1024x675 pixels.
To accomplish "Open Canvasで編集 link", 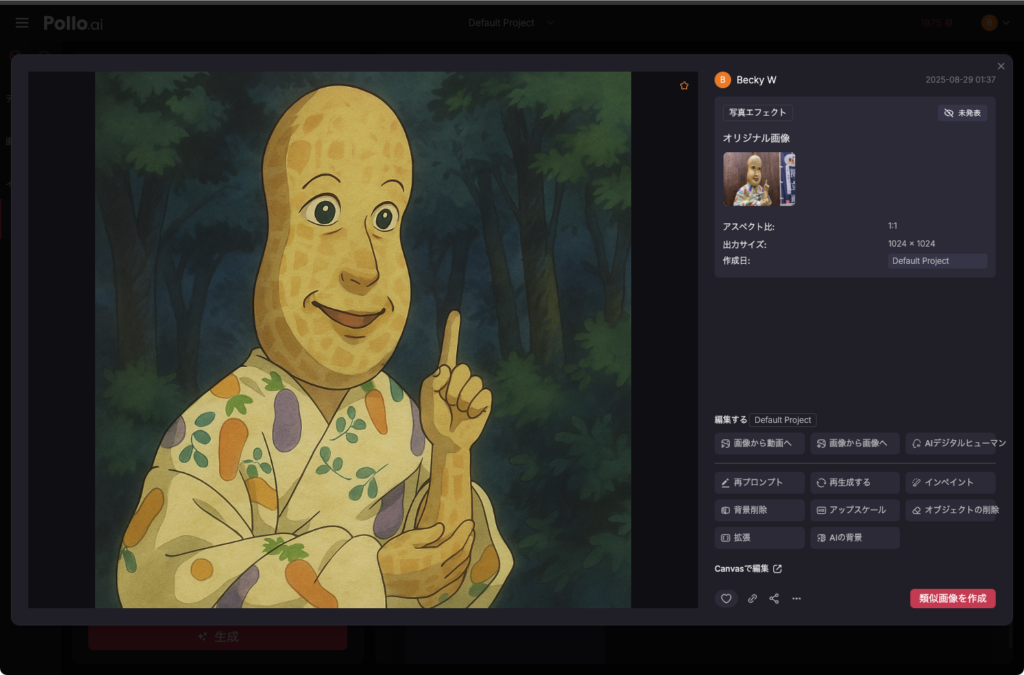I will pyautogui.click(x=748, y=569).
